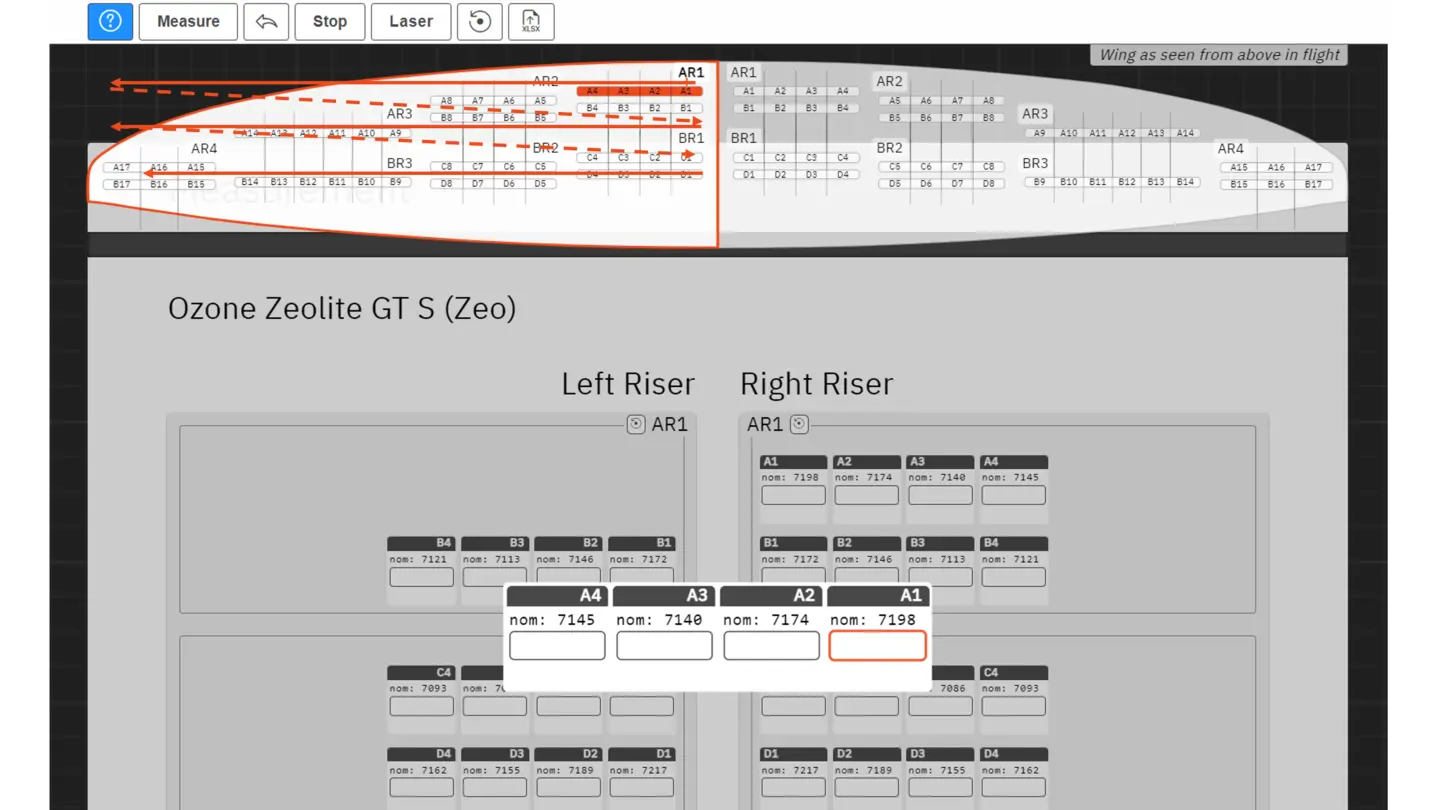Click Left Riser D4 field, nom 7162
Screen dimensions: 1440x810
pos(421,788)
